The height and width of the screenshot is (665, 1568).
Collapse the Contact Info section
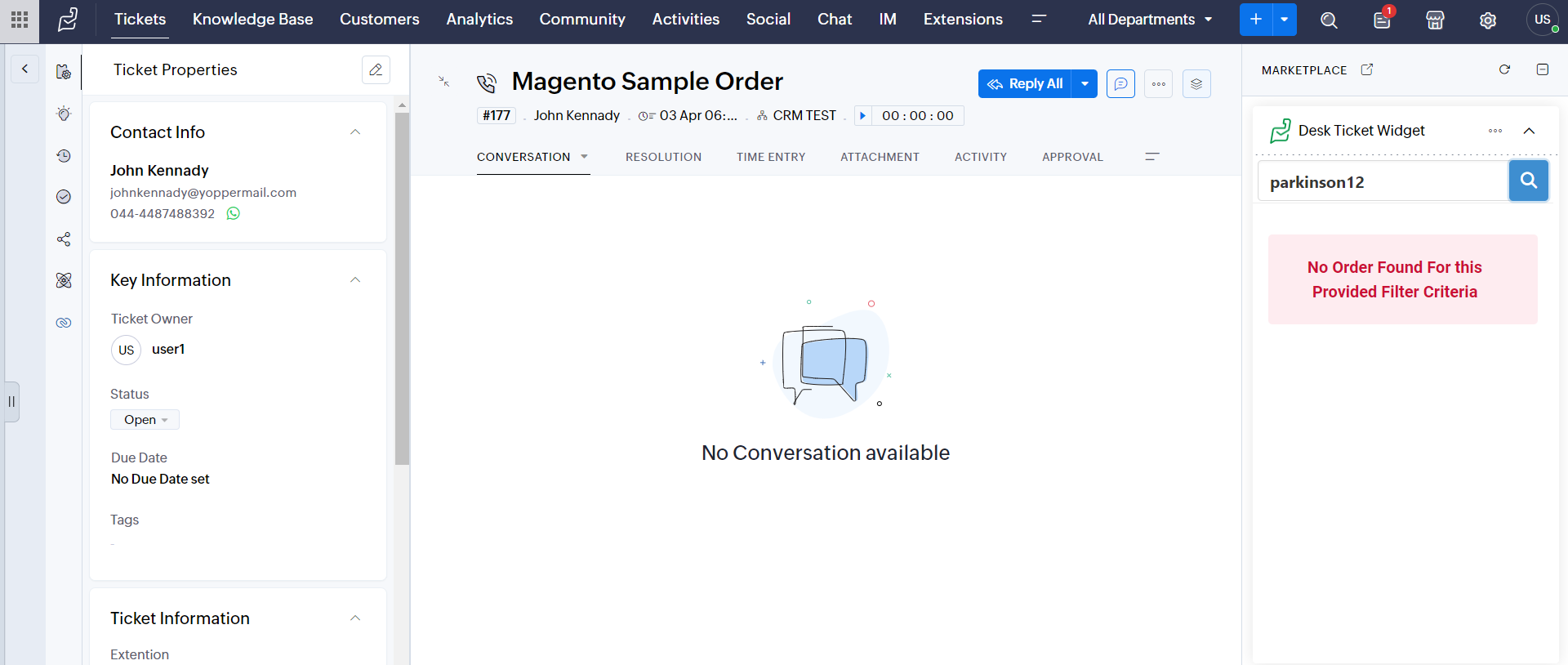pos(355,132)
